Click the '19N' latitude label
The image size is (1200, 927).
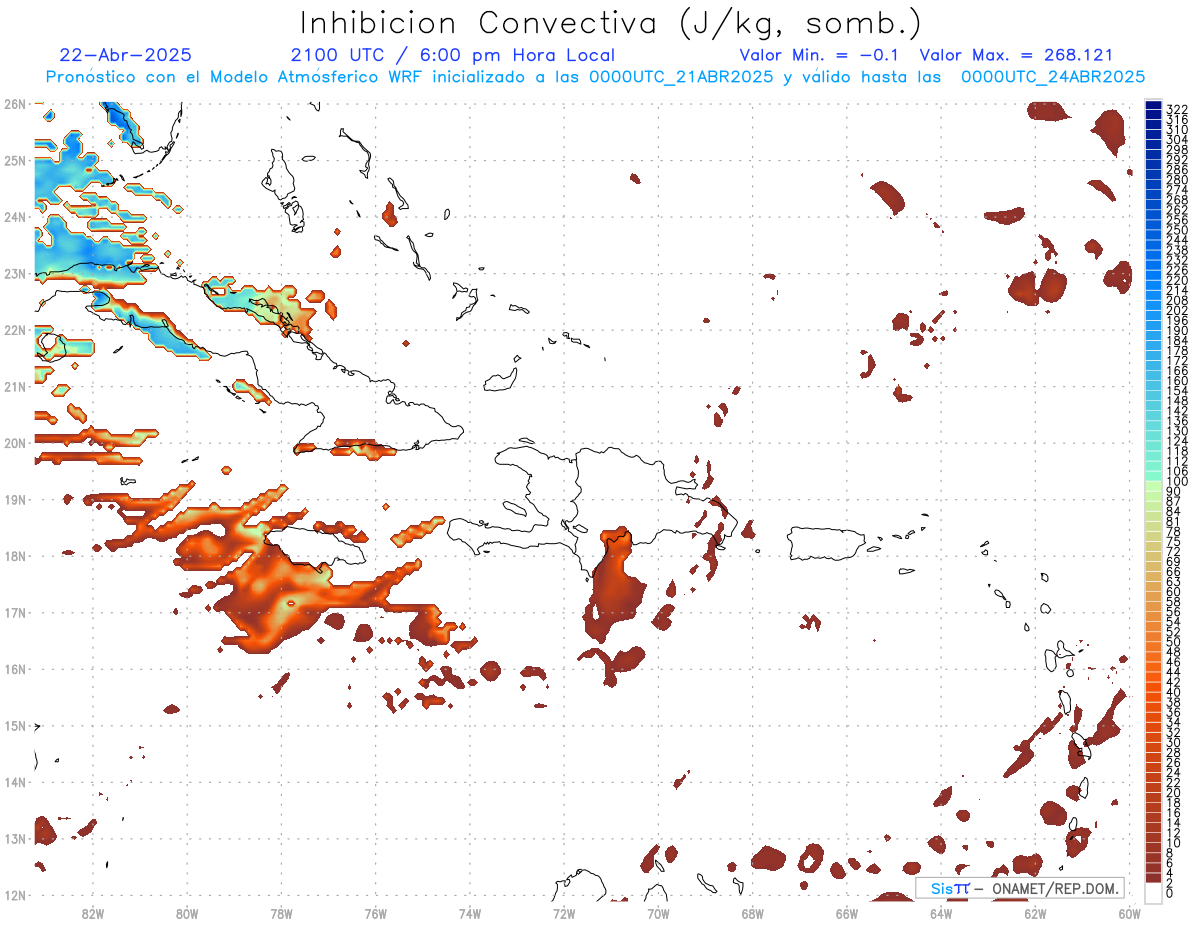(14, 499)
